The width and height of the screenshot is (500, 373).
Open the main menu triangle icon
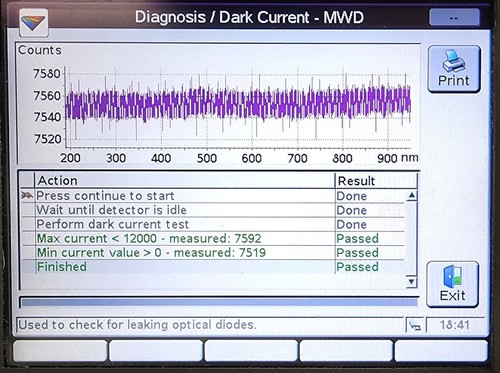click(34, 22)
